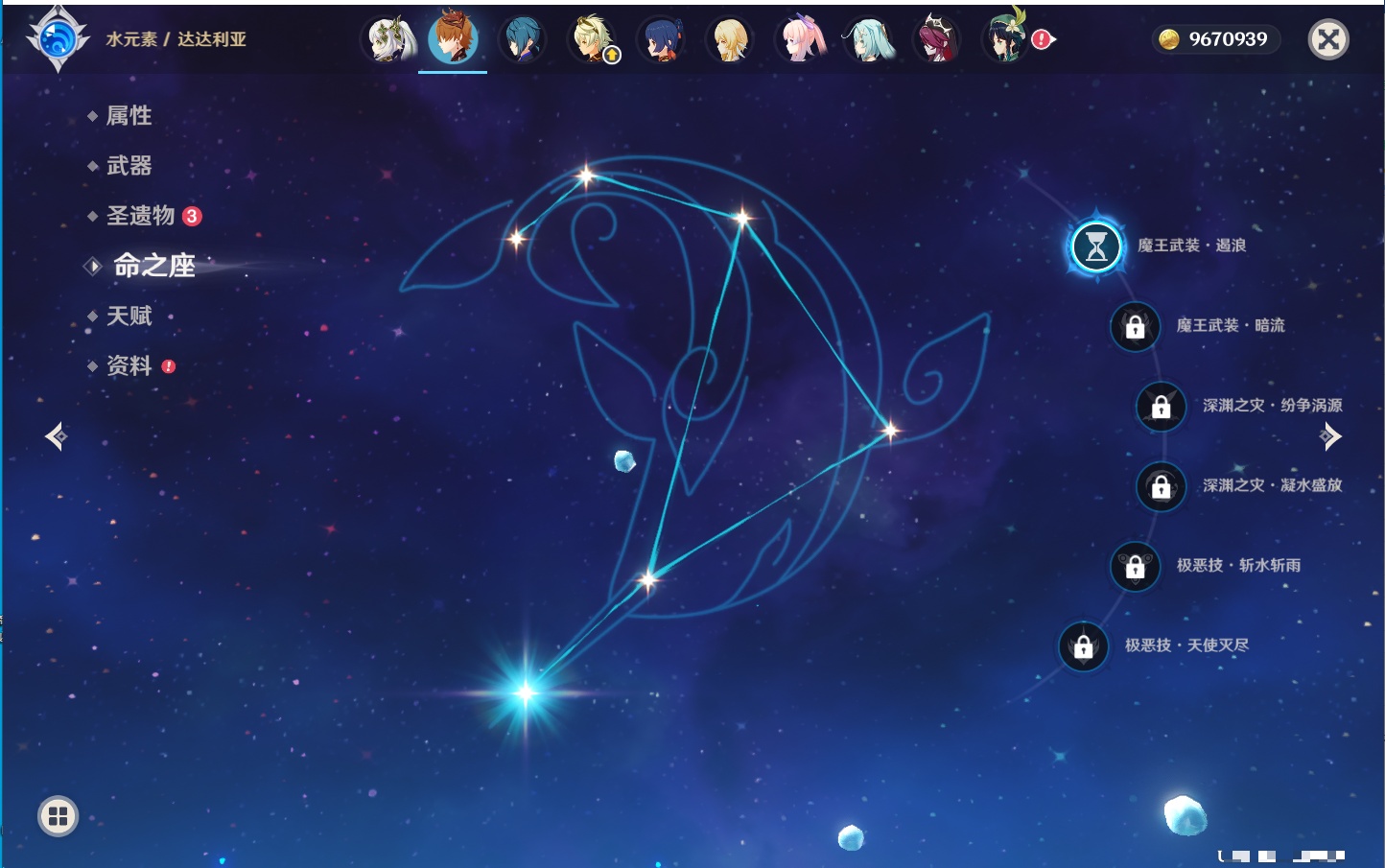Click the Hydro element emblem
The image size is (1385, 868).
58,38
